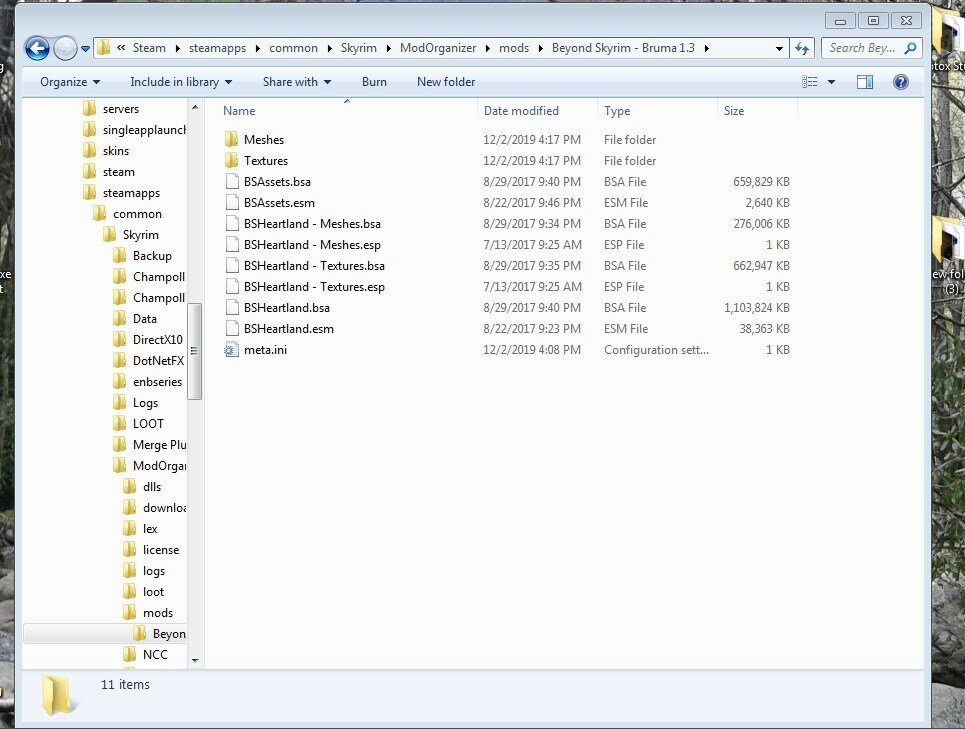Select BSAssets.esm file icon
The width and height of the screenshot is (965, 730).
[231, 203]
